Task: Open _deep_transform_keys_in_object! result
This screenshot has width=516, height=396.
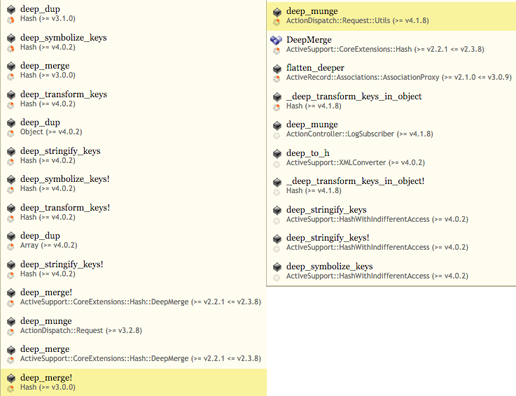Action: 355,181
